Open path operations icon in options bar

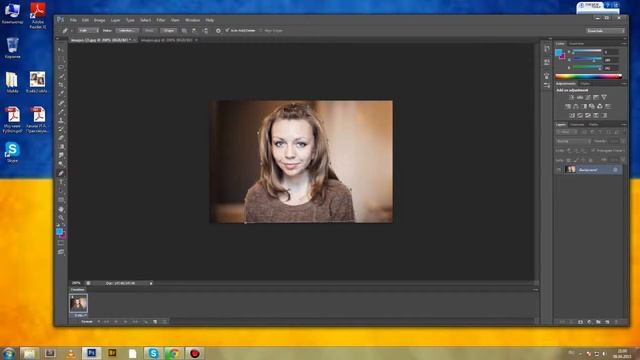point(184,31)
